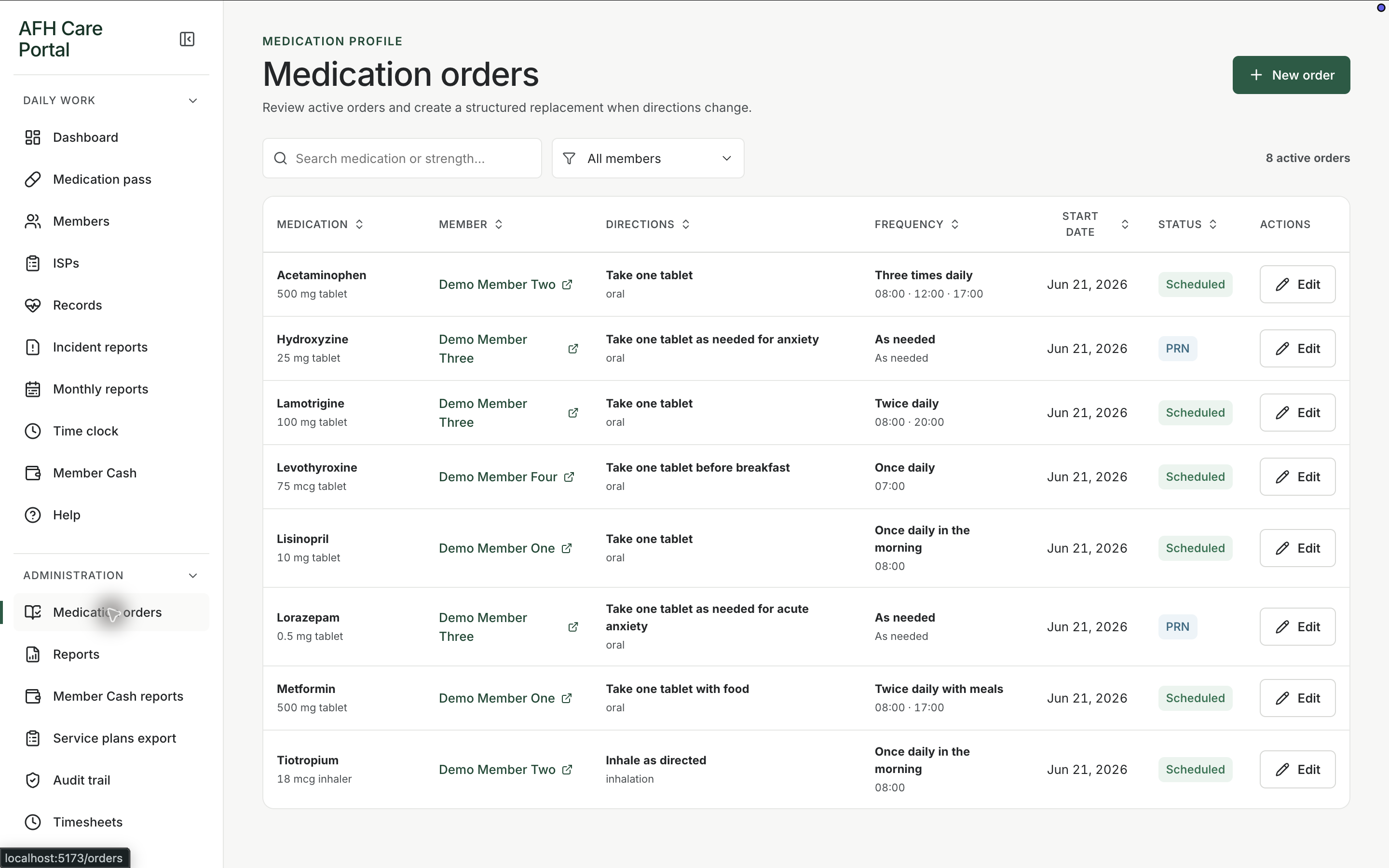
Task: Click the Medication orders book icon
Action: pyautogui.click(x=33, y=612)
